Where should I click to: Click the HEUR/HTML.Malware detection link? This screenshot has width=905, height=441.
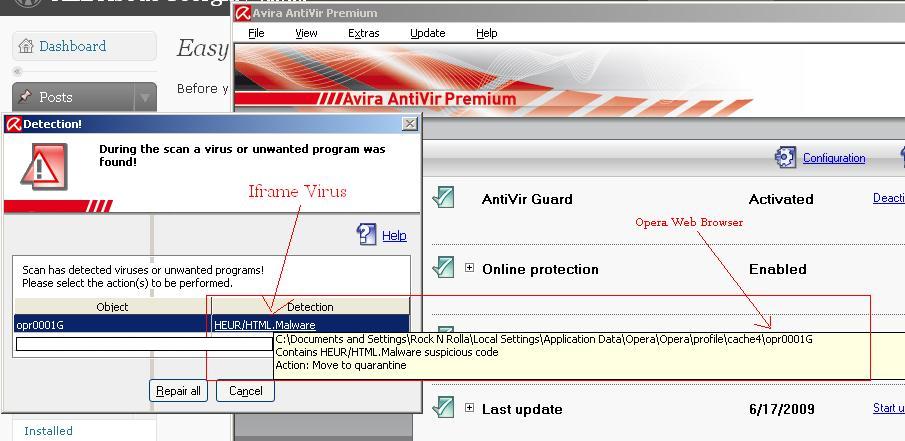point(265,325)
